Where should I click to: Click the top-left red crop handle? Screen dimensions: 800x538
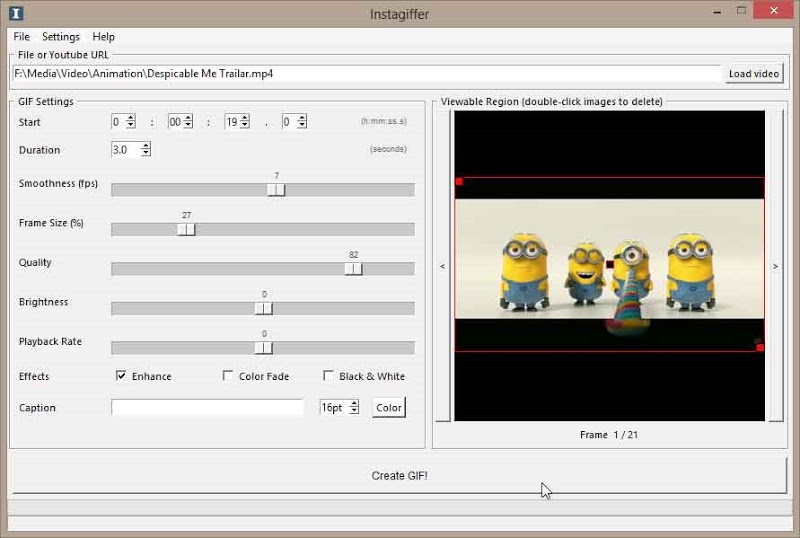click(x=459, y=181)
